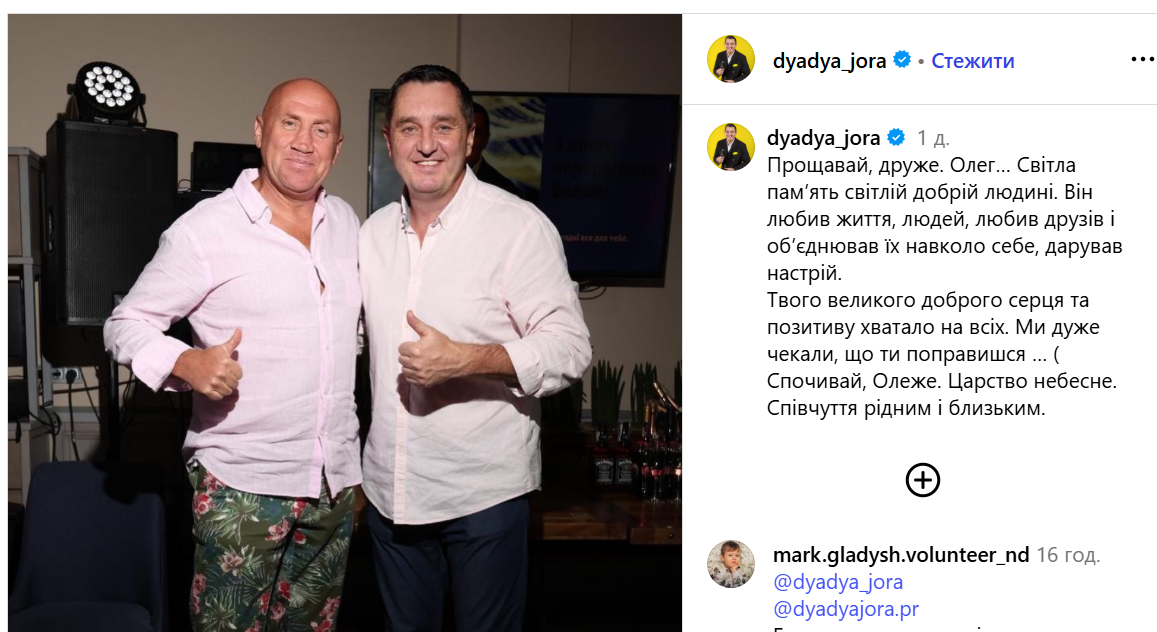Load more comments with the plus circle
Image resolution: width=1157 pixels, height=632 pixels.
click(922, 480)
